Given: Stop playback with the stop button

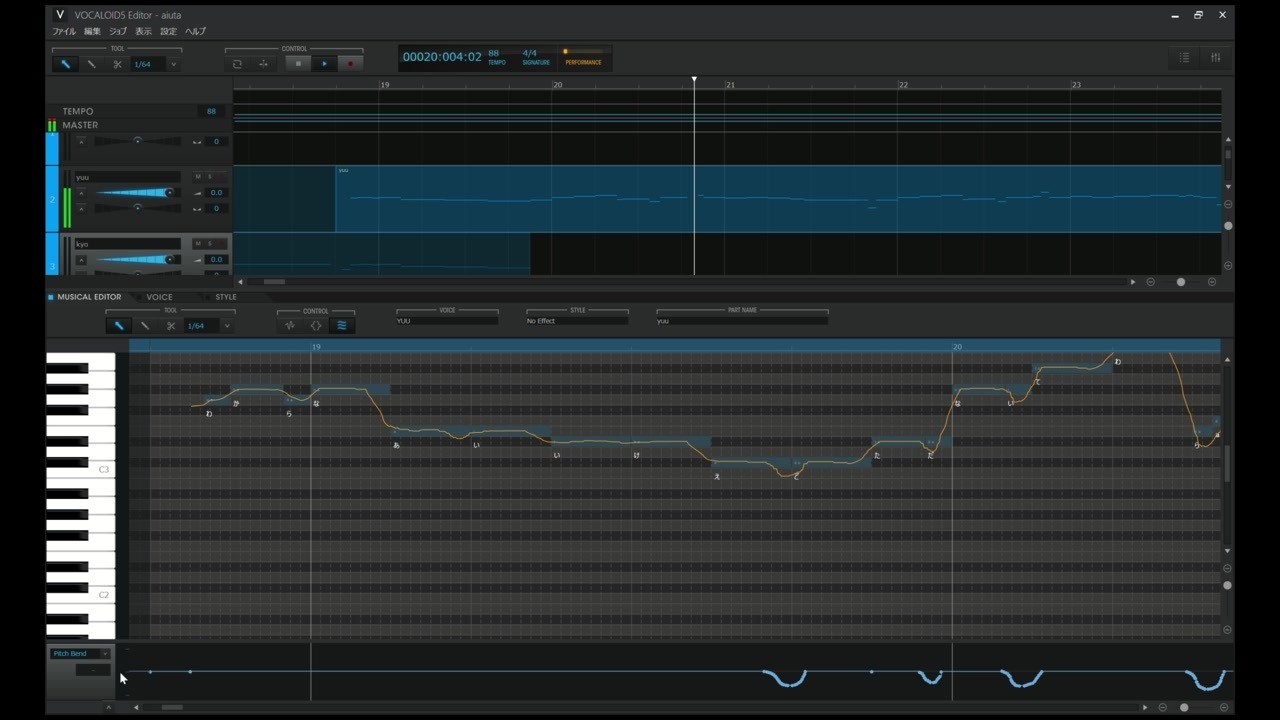Looking at the screenshot, I should [x=298, y=64].
